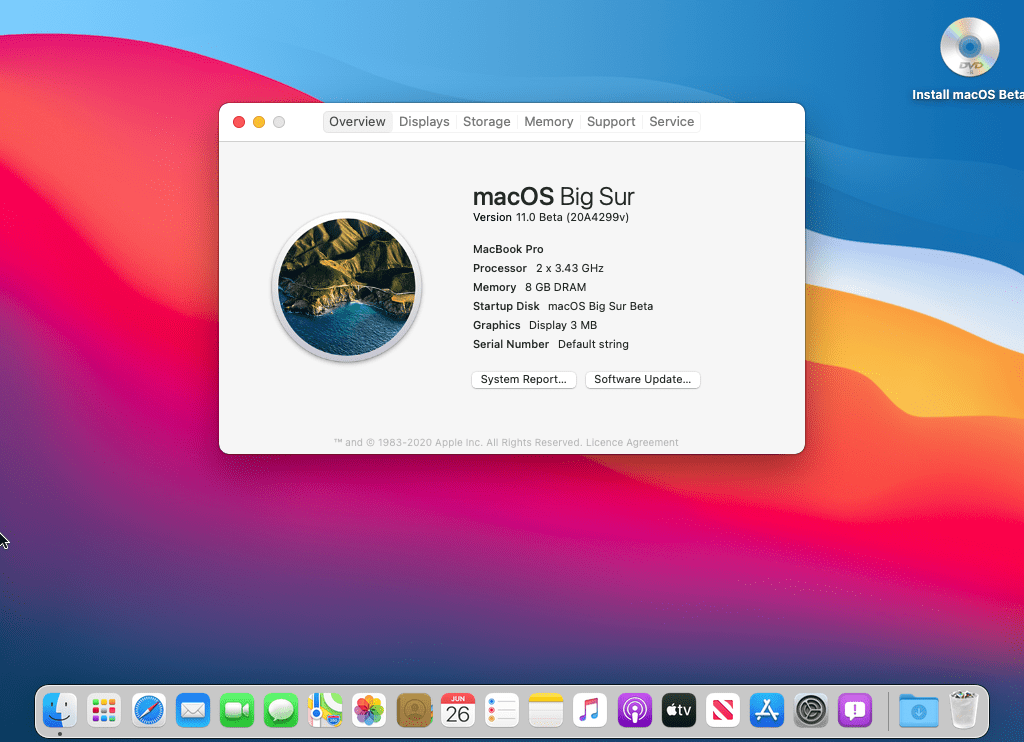
Task: Open the Feedback Assistant icon
Action: pyautogui.click(x=855, y=710)
